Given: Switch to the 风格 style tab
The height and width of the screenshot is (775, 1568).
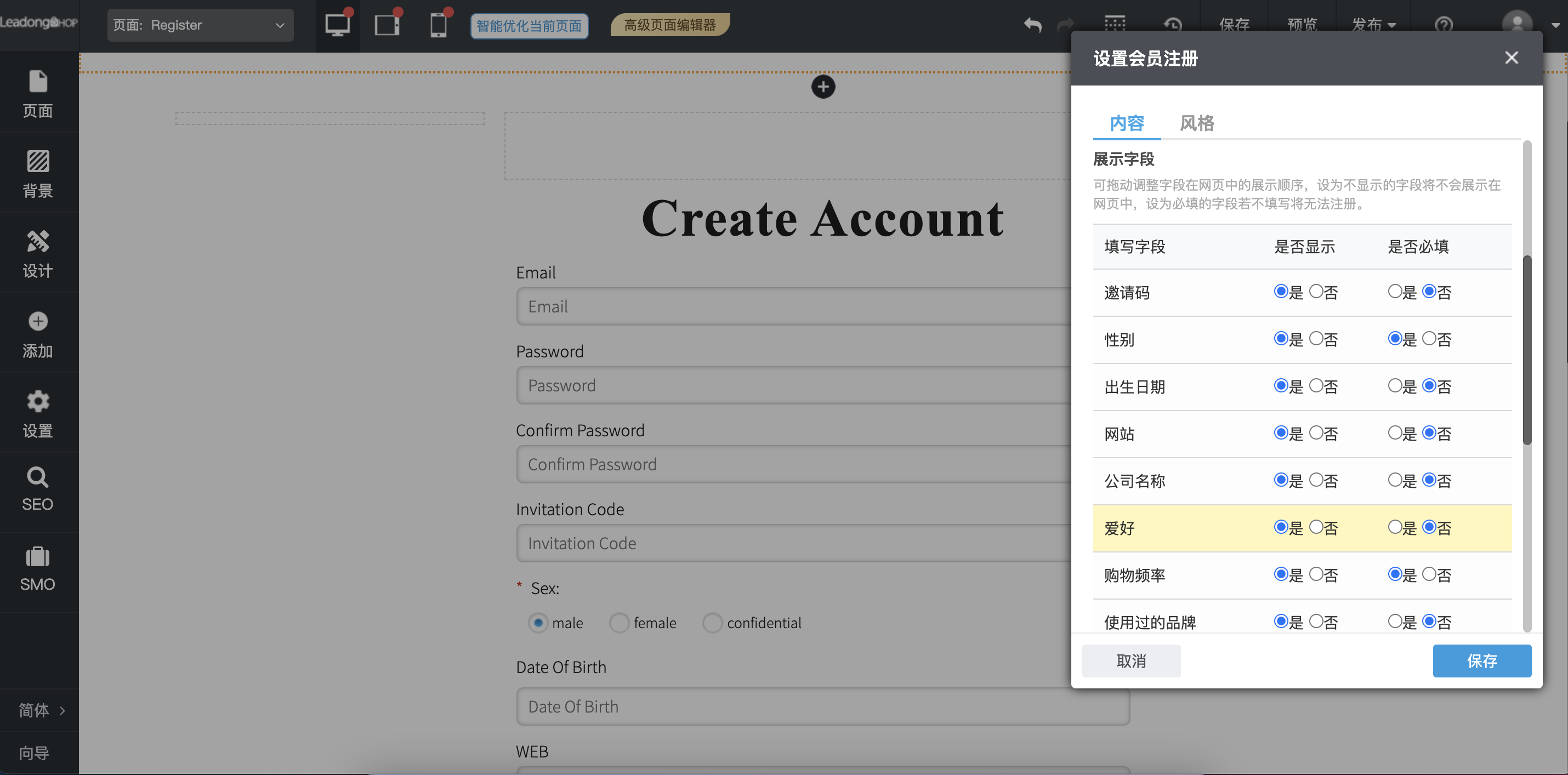Looking at the screenshot, I should [x=1197, y=123].
